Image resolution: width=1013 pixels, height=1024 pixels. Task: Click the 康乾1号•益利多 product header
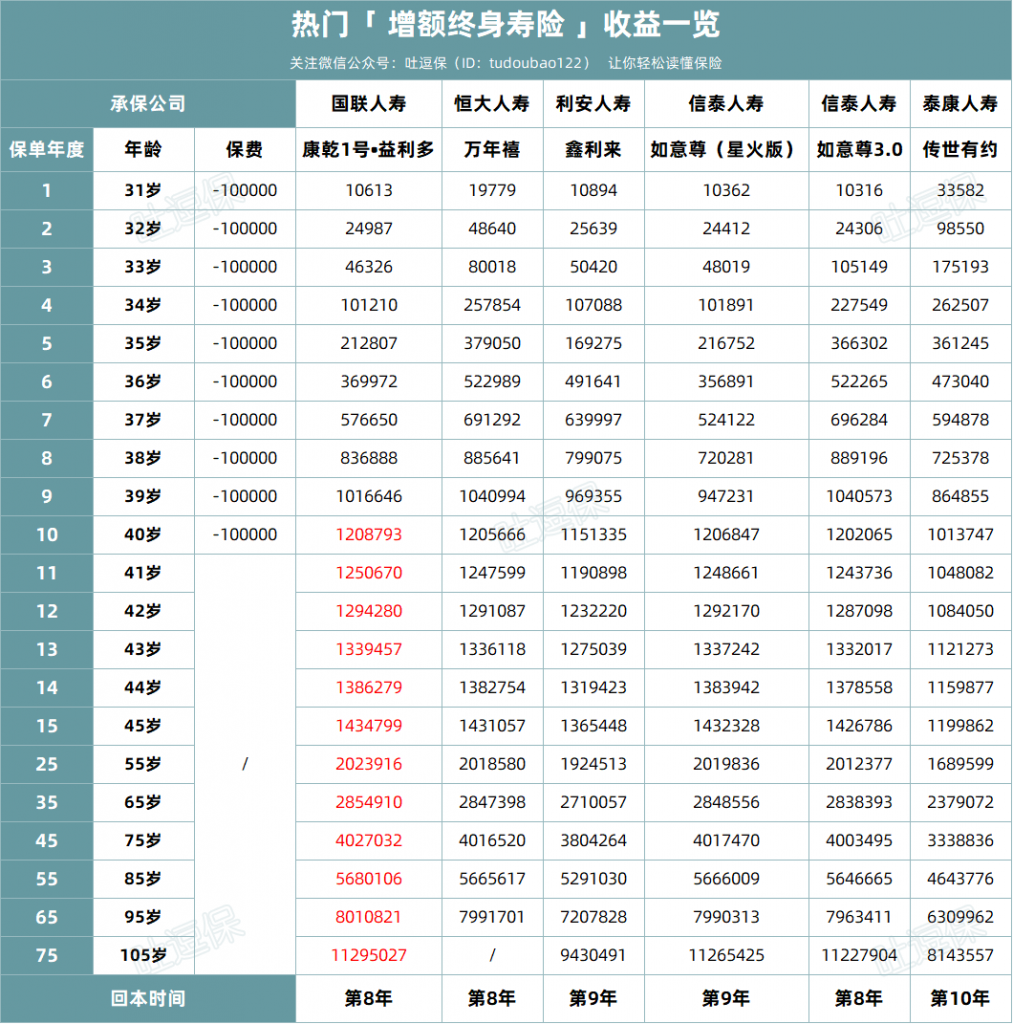pos(368,150)
